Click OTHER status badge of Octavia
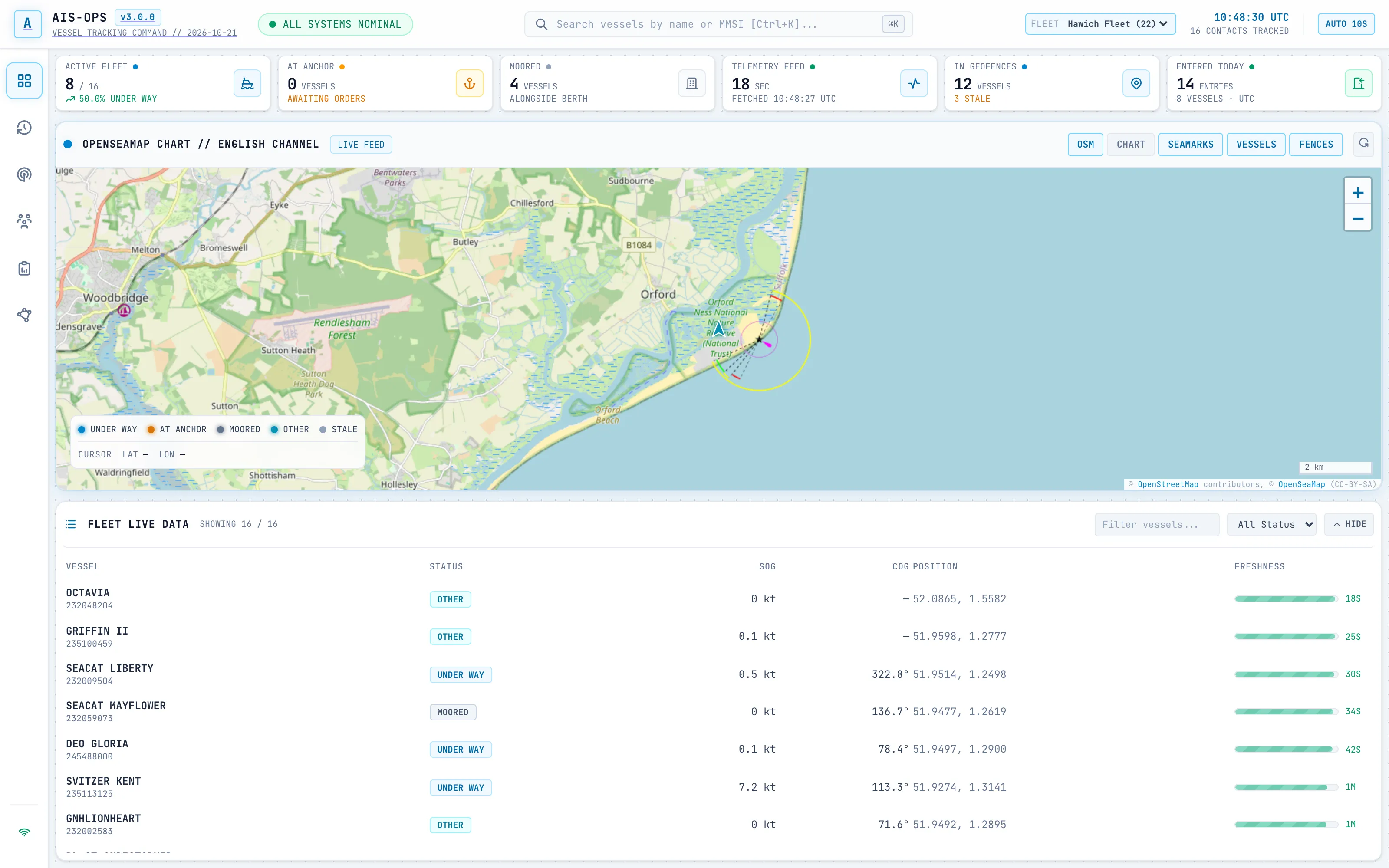Image resolution: width=1389 pixels, height=868 pixels. click(x=450, y=599)
